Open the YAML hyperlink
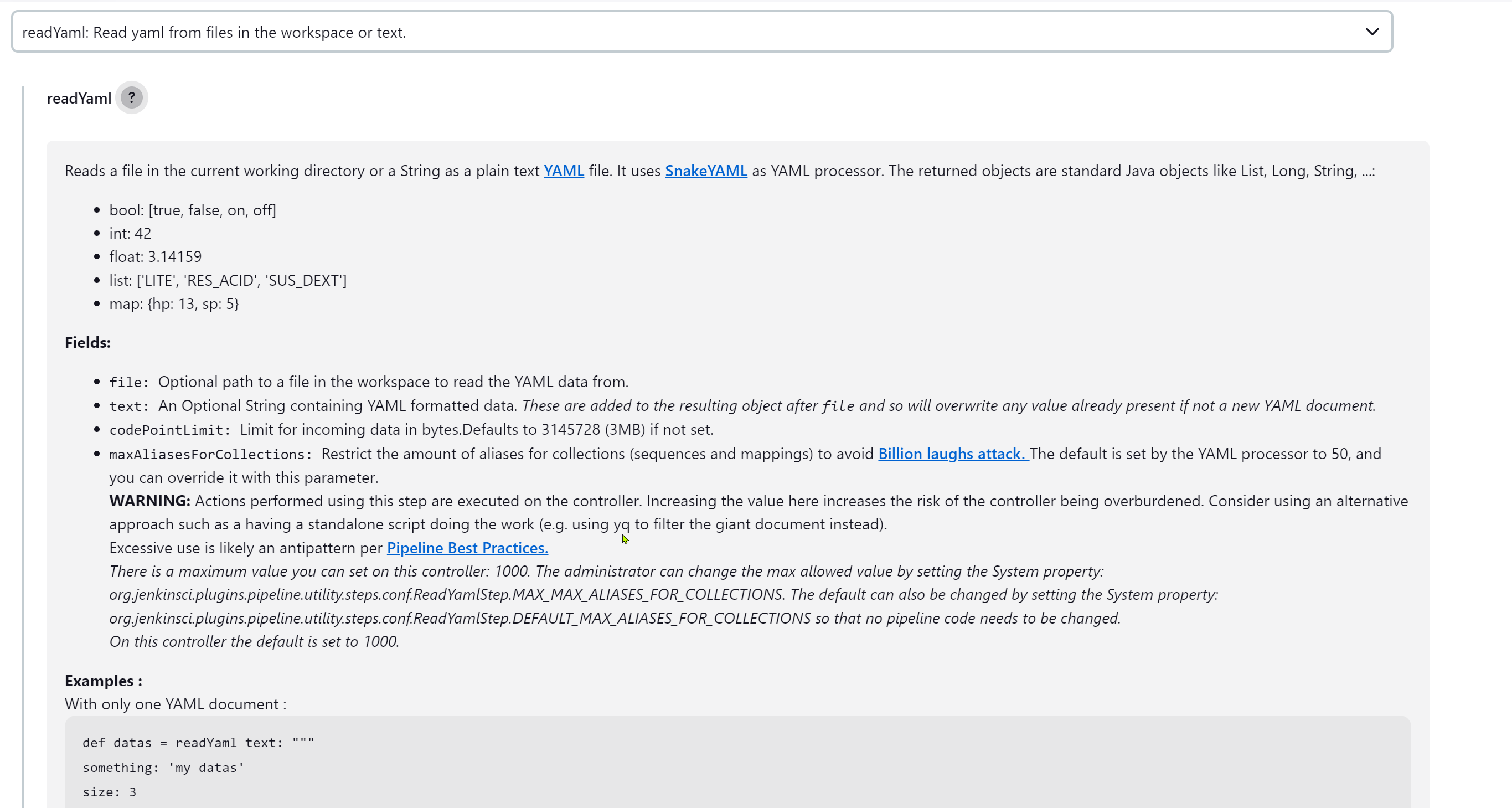Image resolution: width=1512 pixels, height=808 pixels. coord(564,171)
